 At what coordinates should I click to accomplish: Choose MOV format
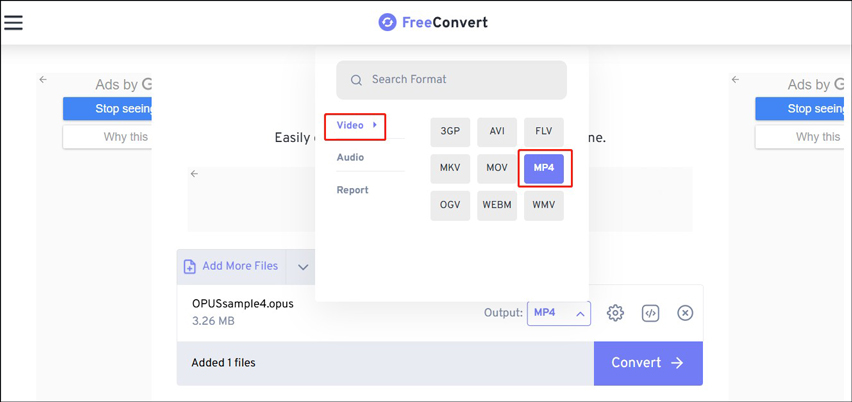tap(497, 168)
